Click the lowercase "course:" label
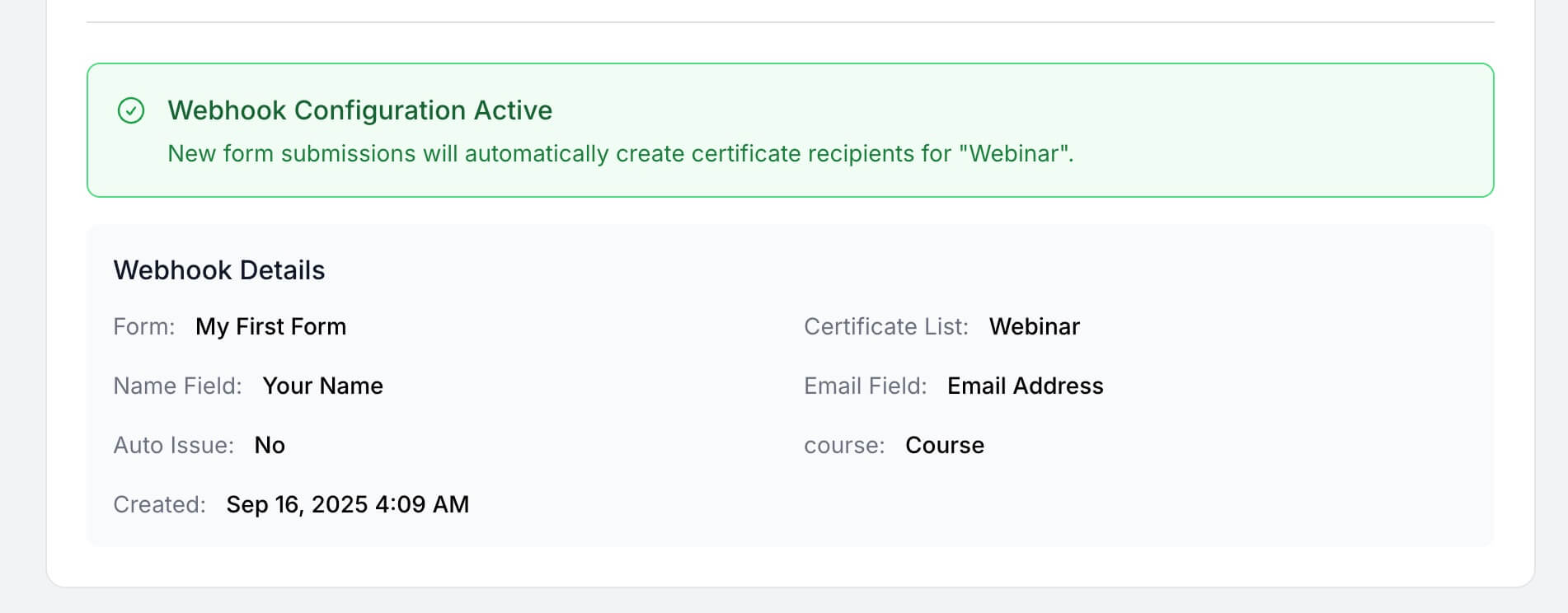 844,446
